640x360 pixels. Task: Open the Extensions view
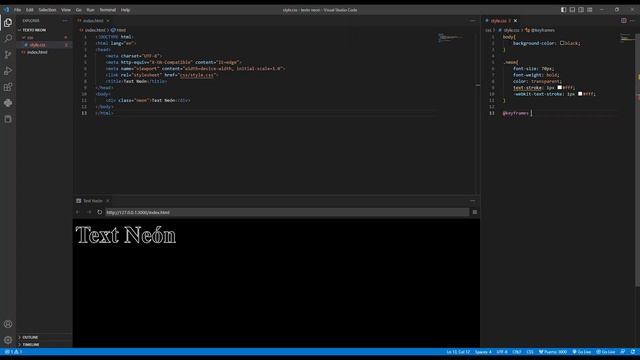(x=8, y=87)
